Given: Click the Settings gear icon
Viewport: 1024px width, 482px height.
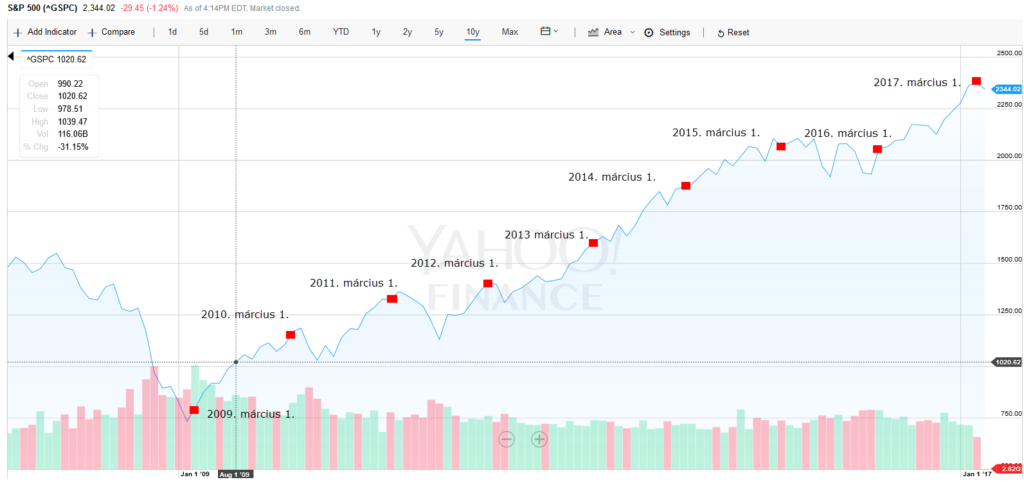Looking at the screenshot, I should [x=648, y=33].
